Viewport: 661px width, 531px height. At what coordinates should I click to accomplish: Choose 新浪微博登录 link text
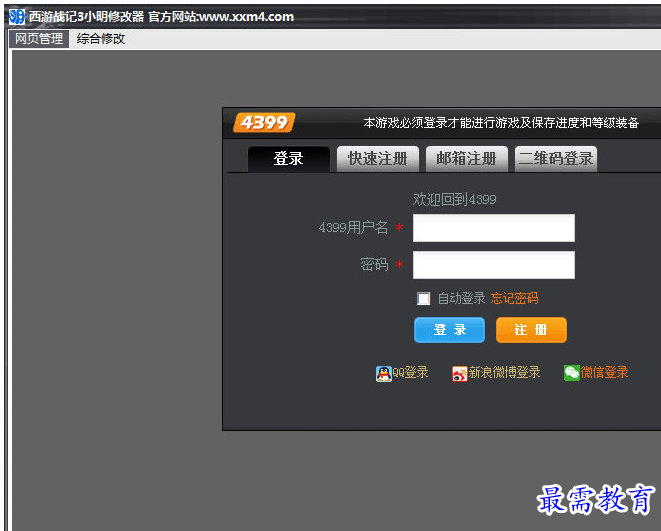(x=504, y=373)
